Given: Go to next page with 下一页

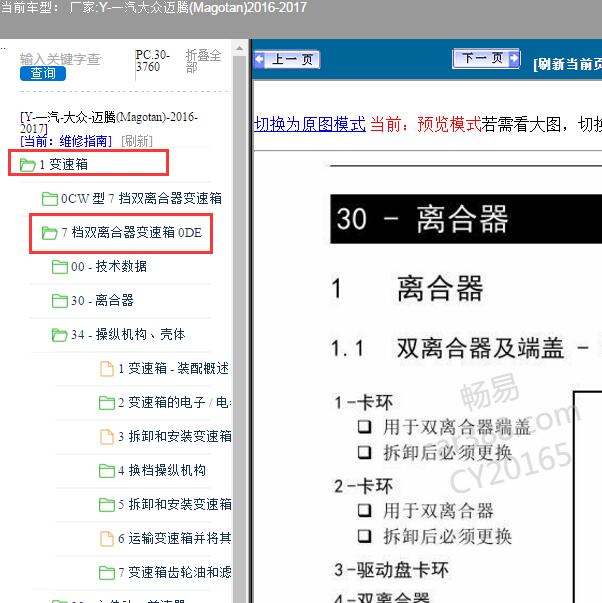Looking at the screenshot, I should (x=486, y=58).
